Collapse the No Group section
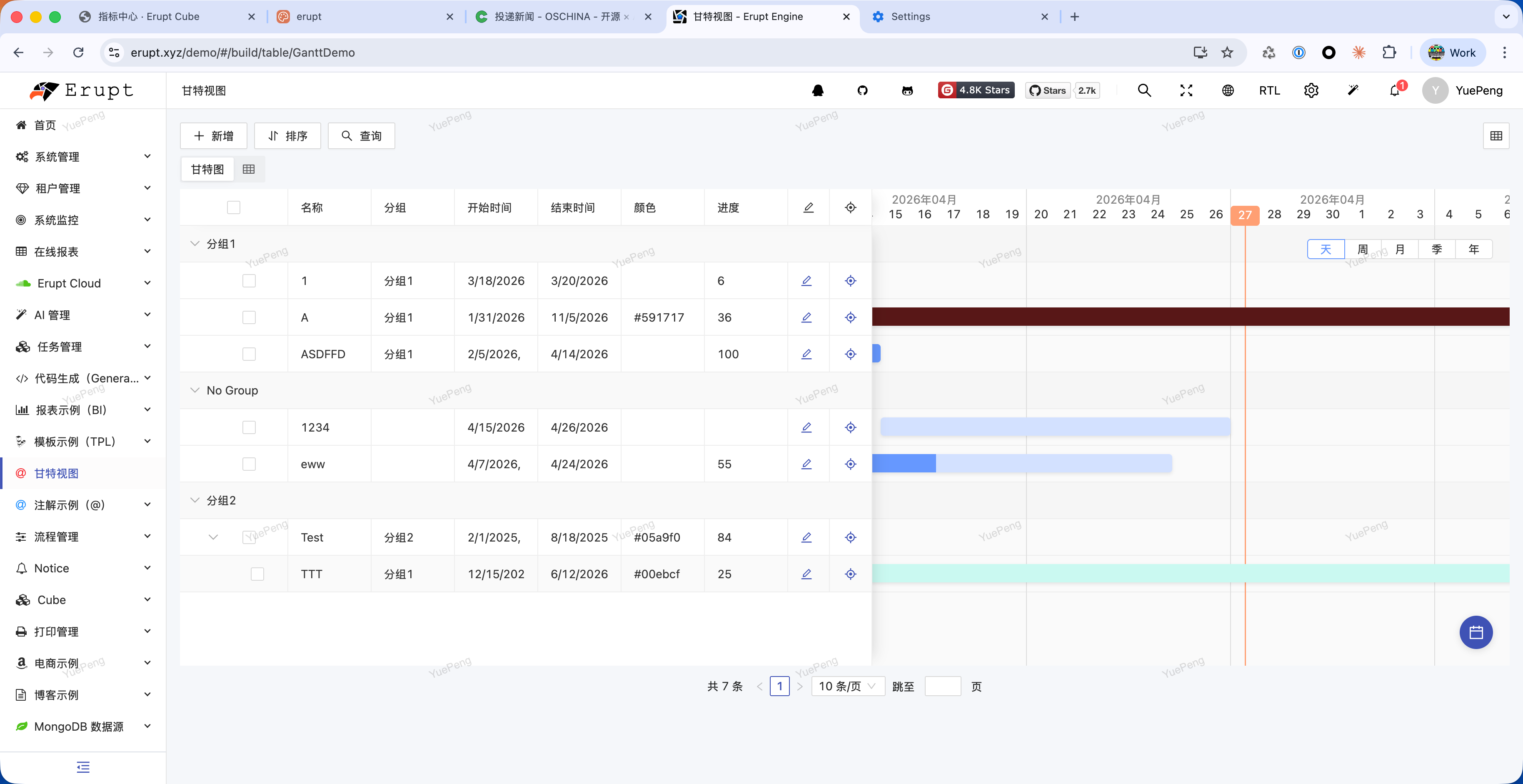The height and width of the screenshot is (784, 1523). [195, 390]
